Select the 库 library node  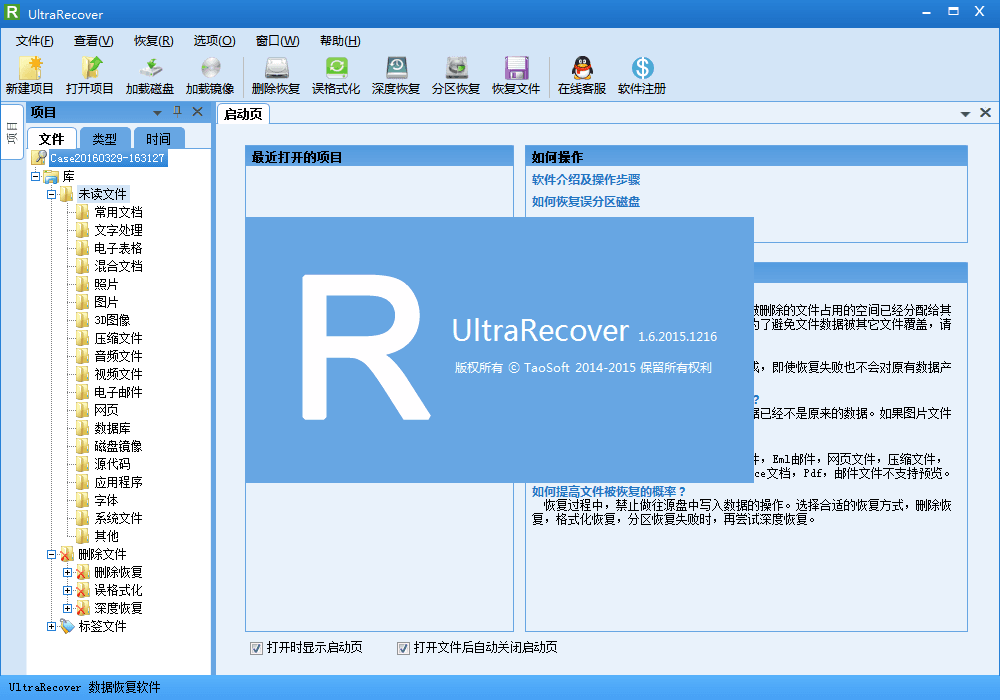[68, 176]
